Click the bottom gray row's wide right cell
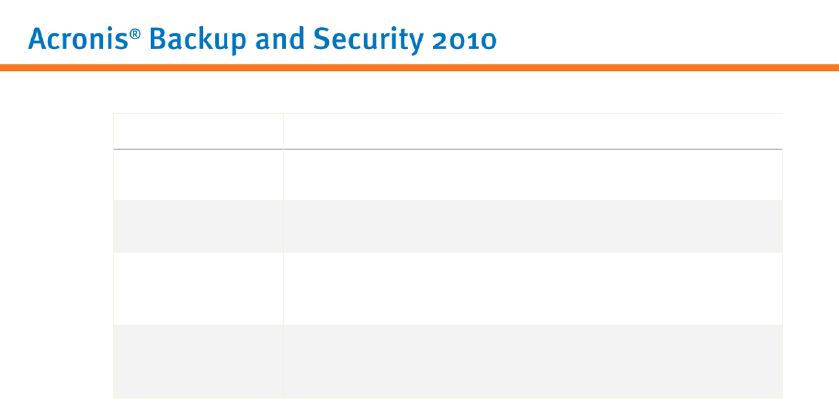The width and height of the screenshot is (839, 399). (533, 362)
